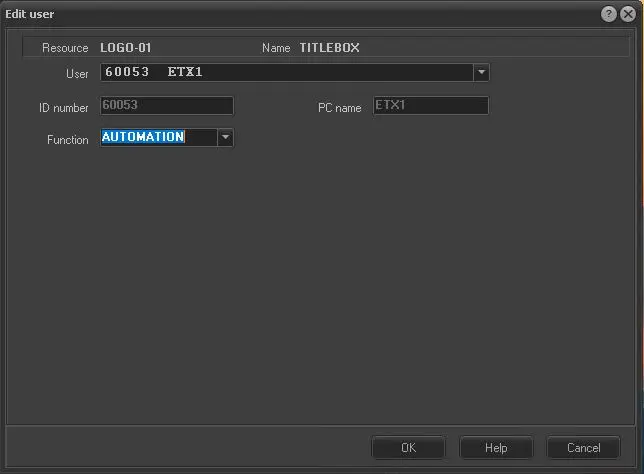Expand the User dropdown arrow
644x474 pixels.
point(481,73)
